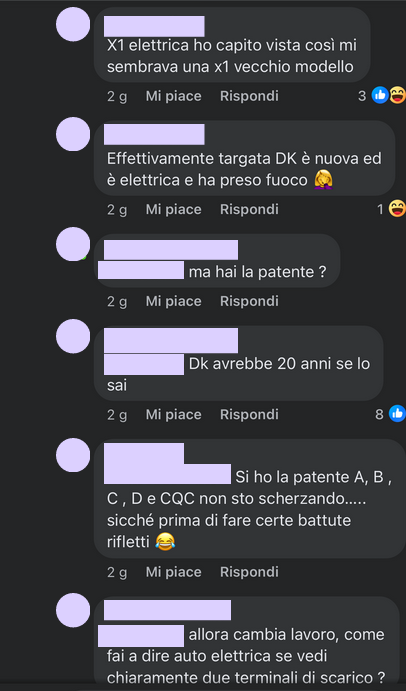
Task: Click like reaction icon on 'Dk avrebbe 20 anni' comment
Action: pos(397,414)
